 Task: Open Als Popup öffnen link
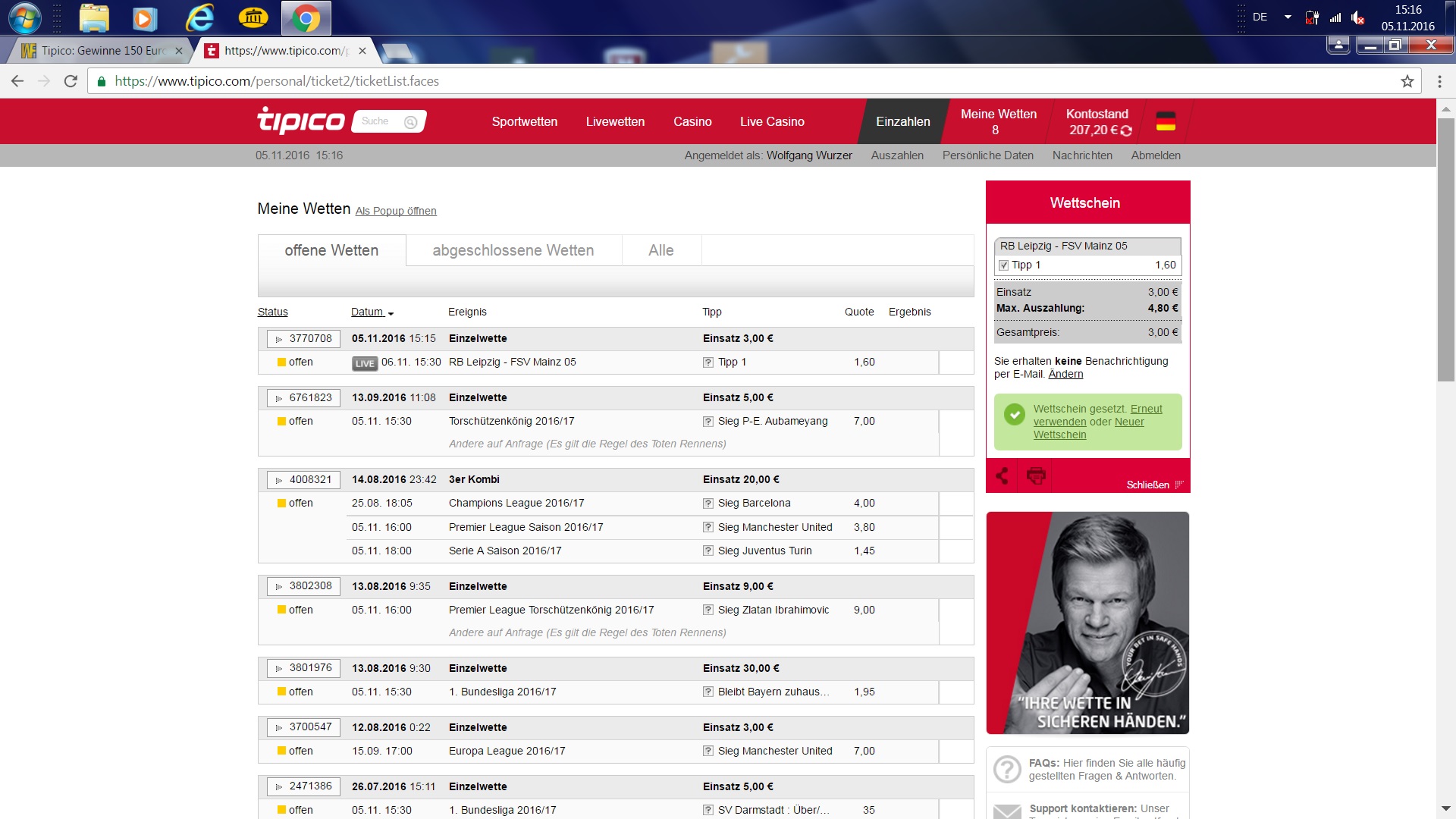coord(396,211)
